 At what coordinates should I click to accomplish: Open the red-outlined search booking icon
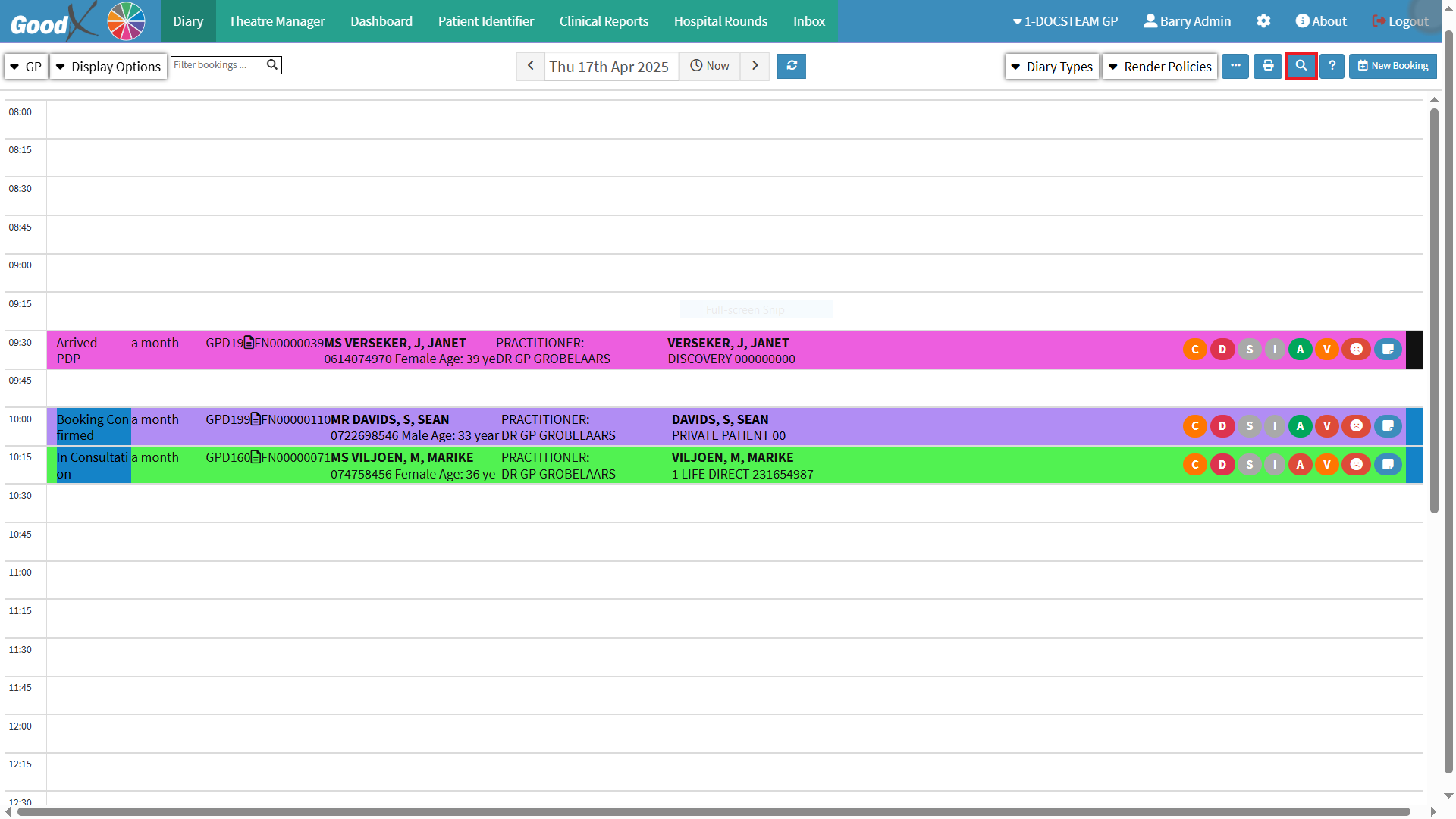pyautogui.click(x=1301, y=66)
